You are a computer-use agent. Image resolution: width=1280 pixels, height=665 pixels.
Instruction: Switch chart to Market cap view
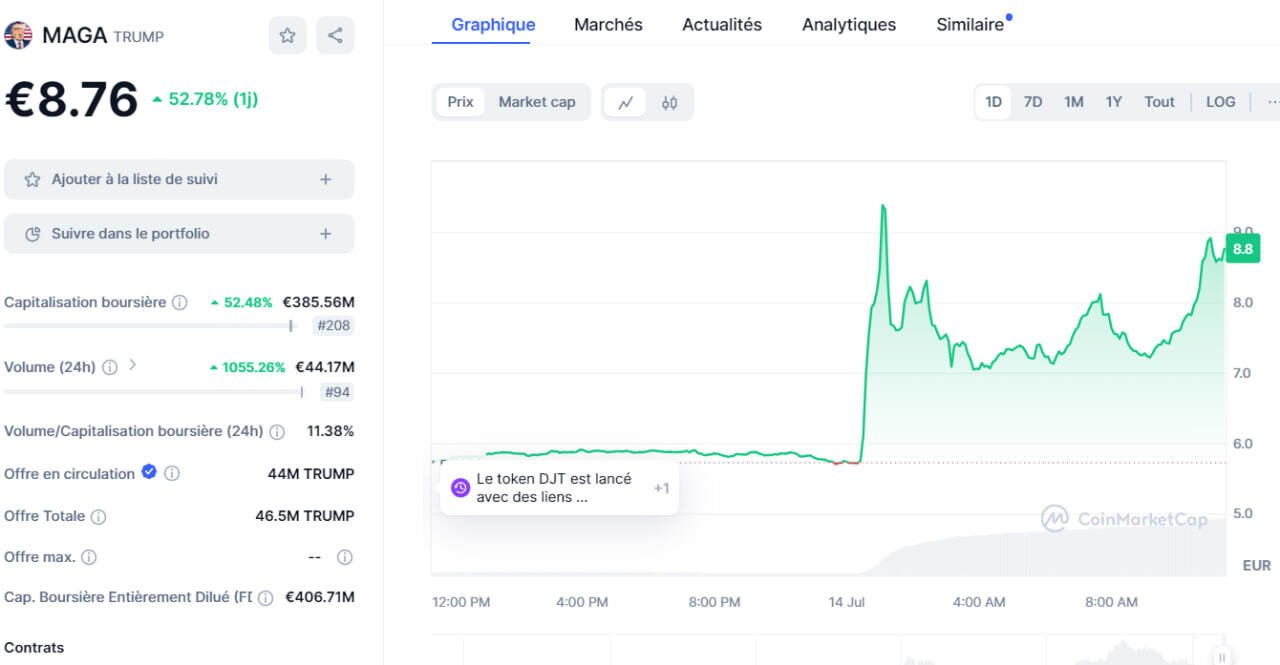point(537,102)
